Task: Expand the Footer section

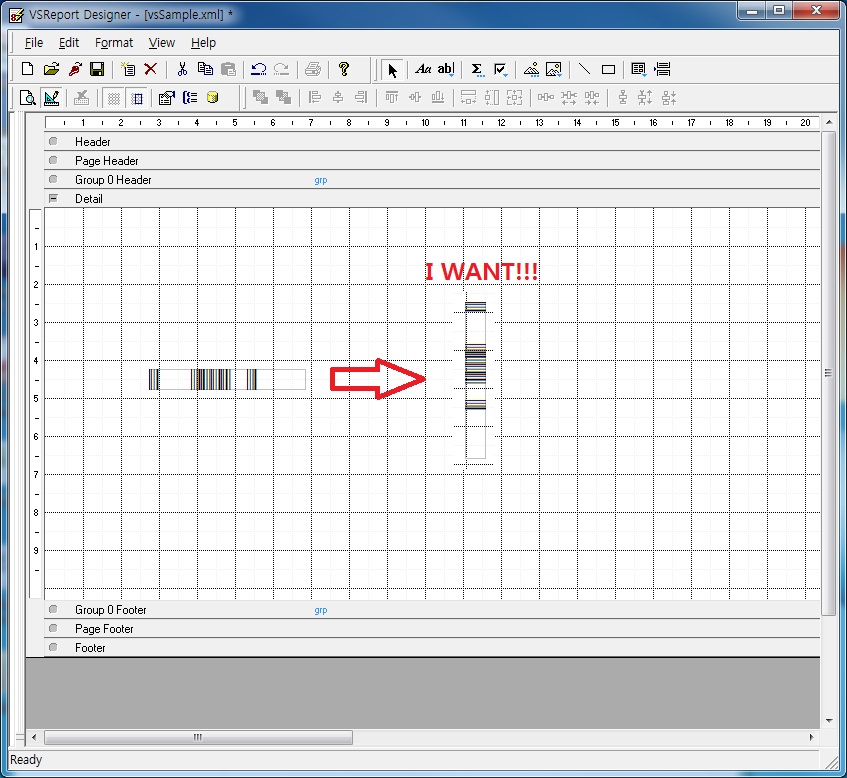Action: (53, 647)
